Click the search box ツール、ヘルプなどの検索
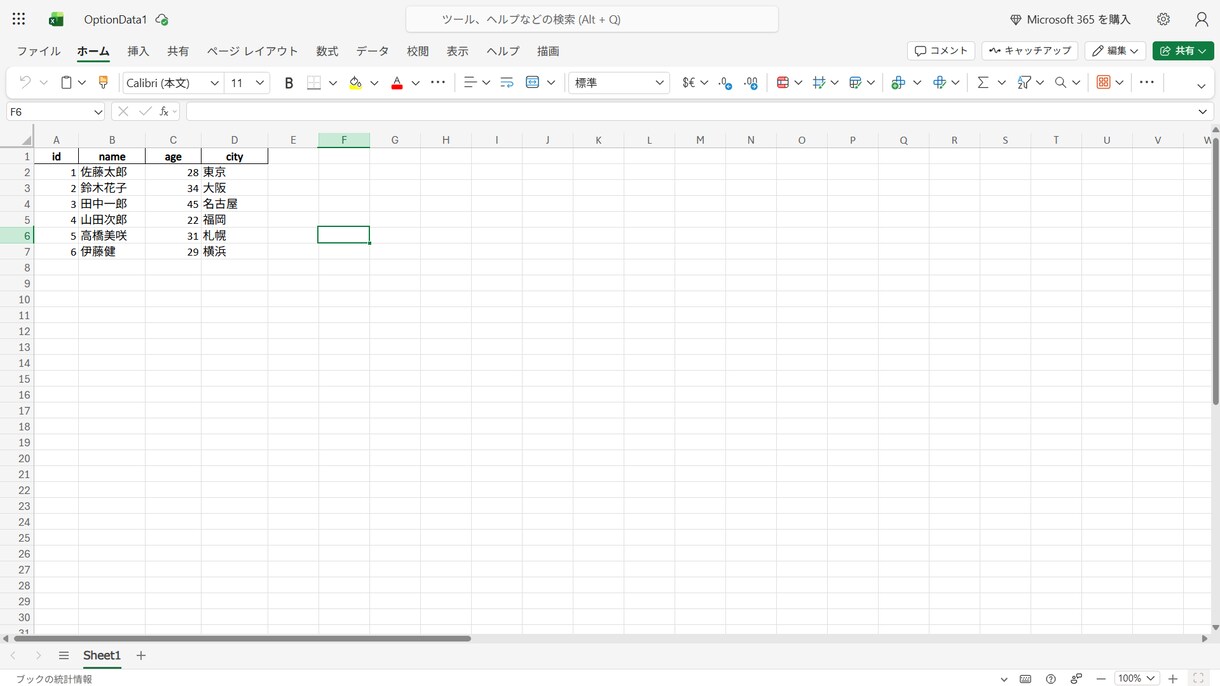 click(592, 19)
